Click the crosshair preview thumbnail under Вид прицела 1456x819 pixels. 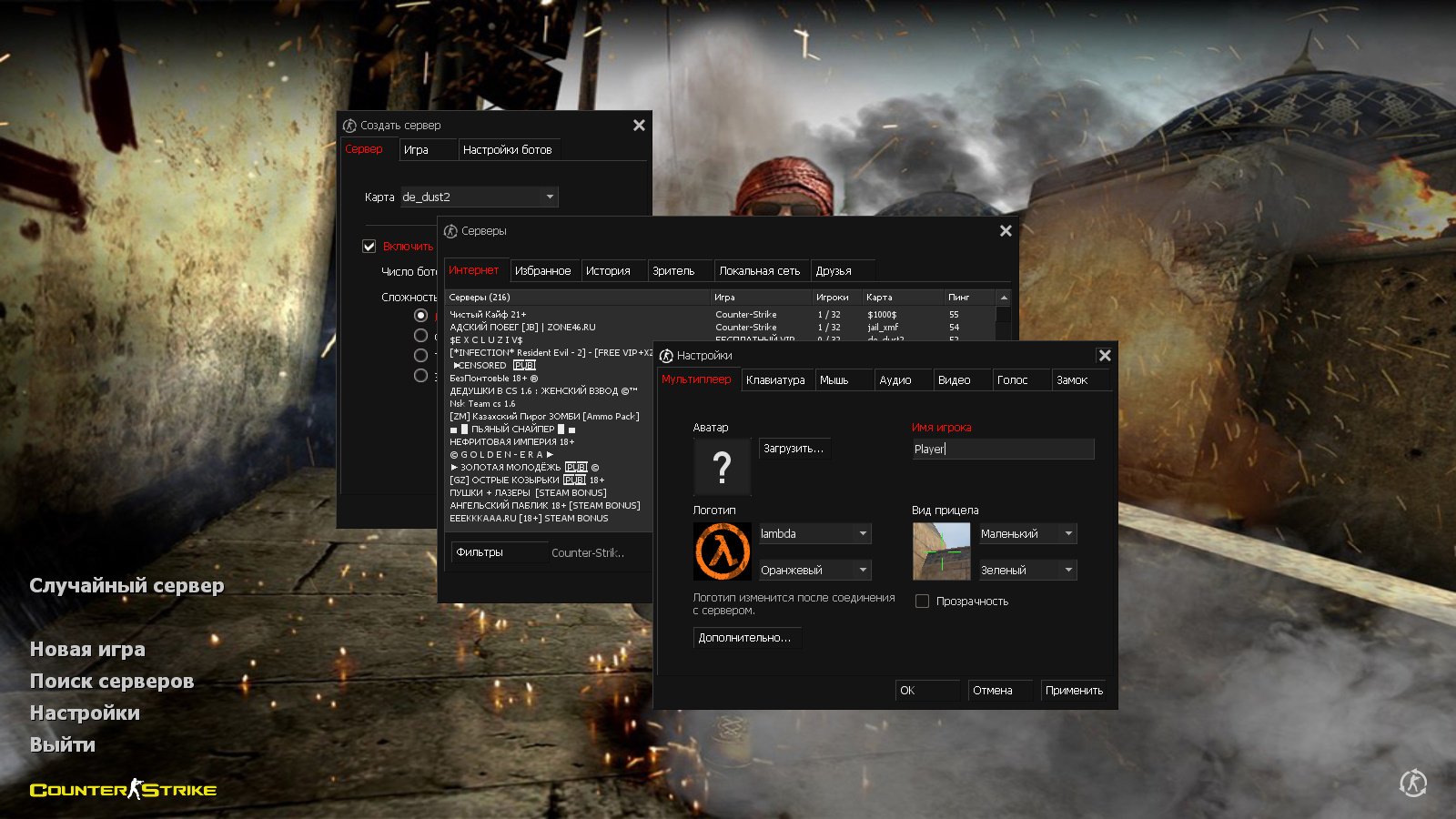pos(941,551)
